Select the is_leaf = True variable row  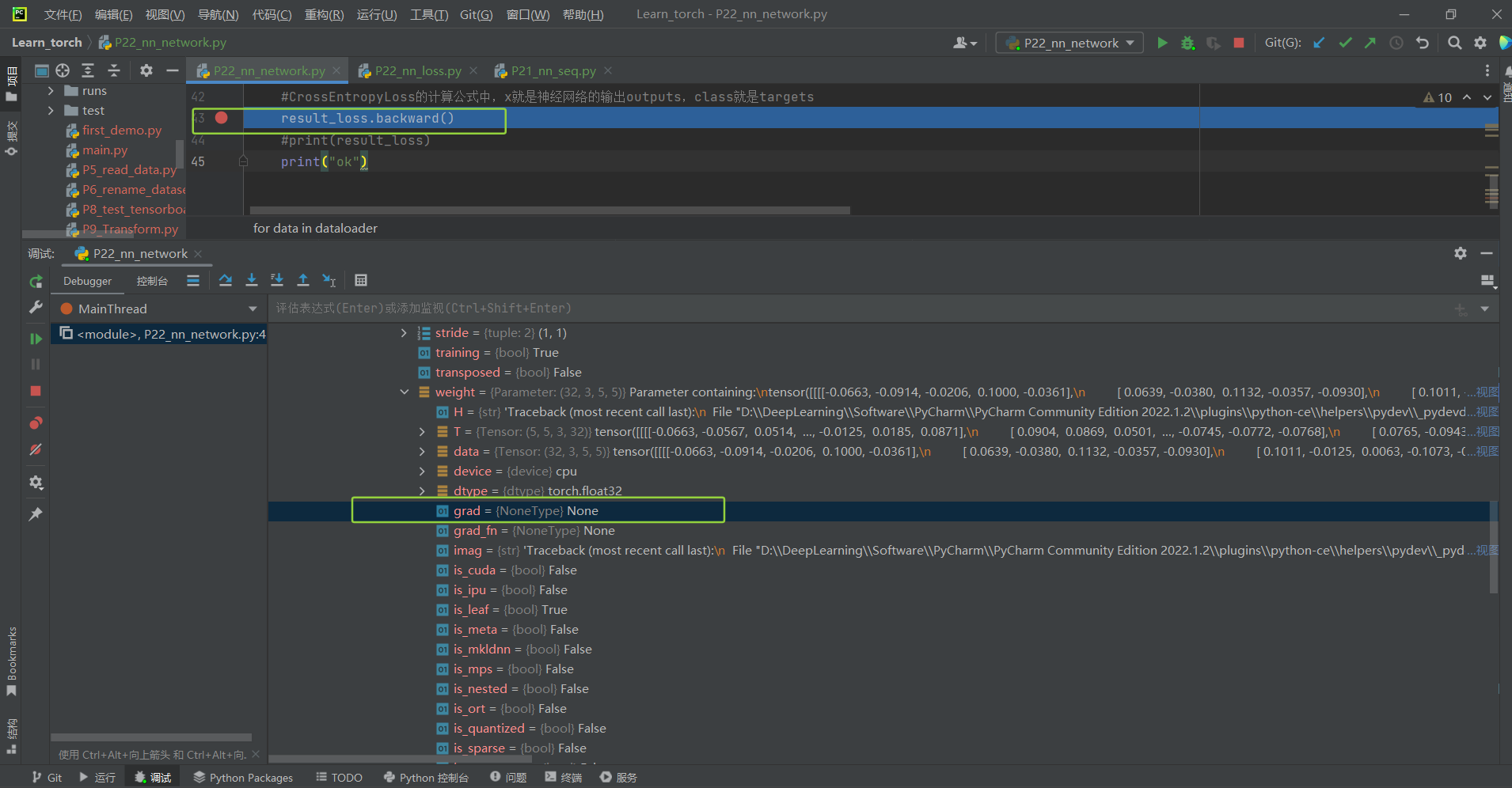click(x=879, y=610)
